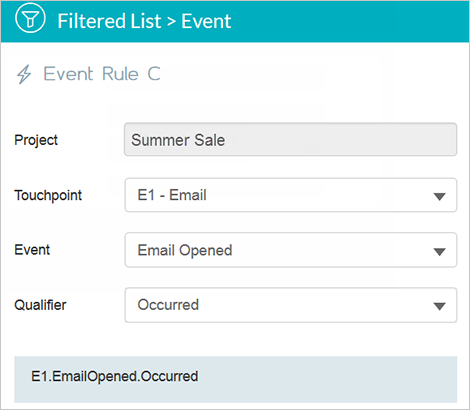Click the Touchpoint dropdown arrow

[x=440, y=197]
